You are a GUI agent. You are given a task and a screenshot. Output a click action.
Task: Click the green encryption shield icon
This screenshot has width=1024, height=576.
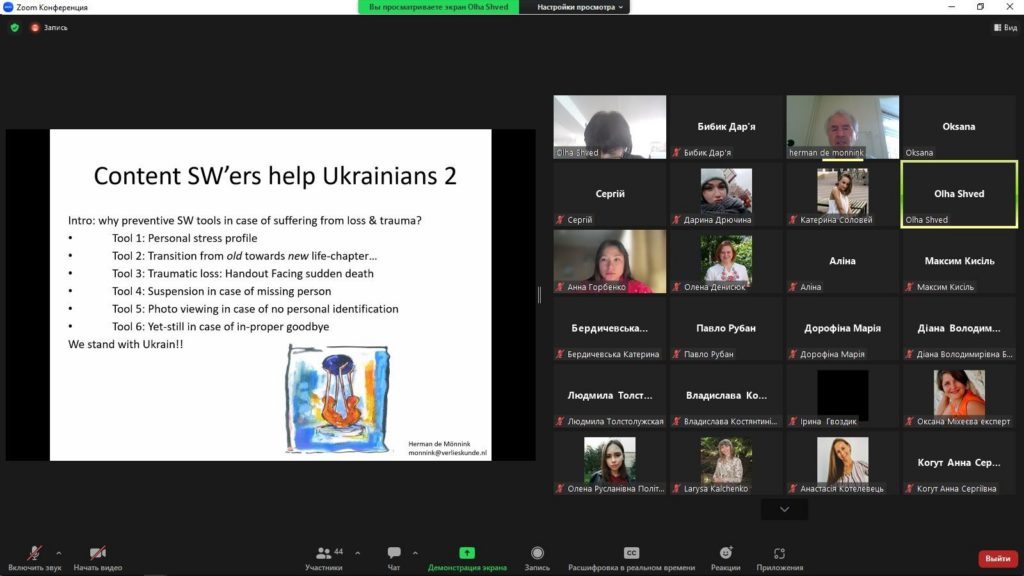[14, 27]
